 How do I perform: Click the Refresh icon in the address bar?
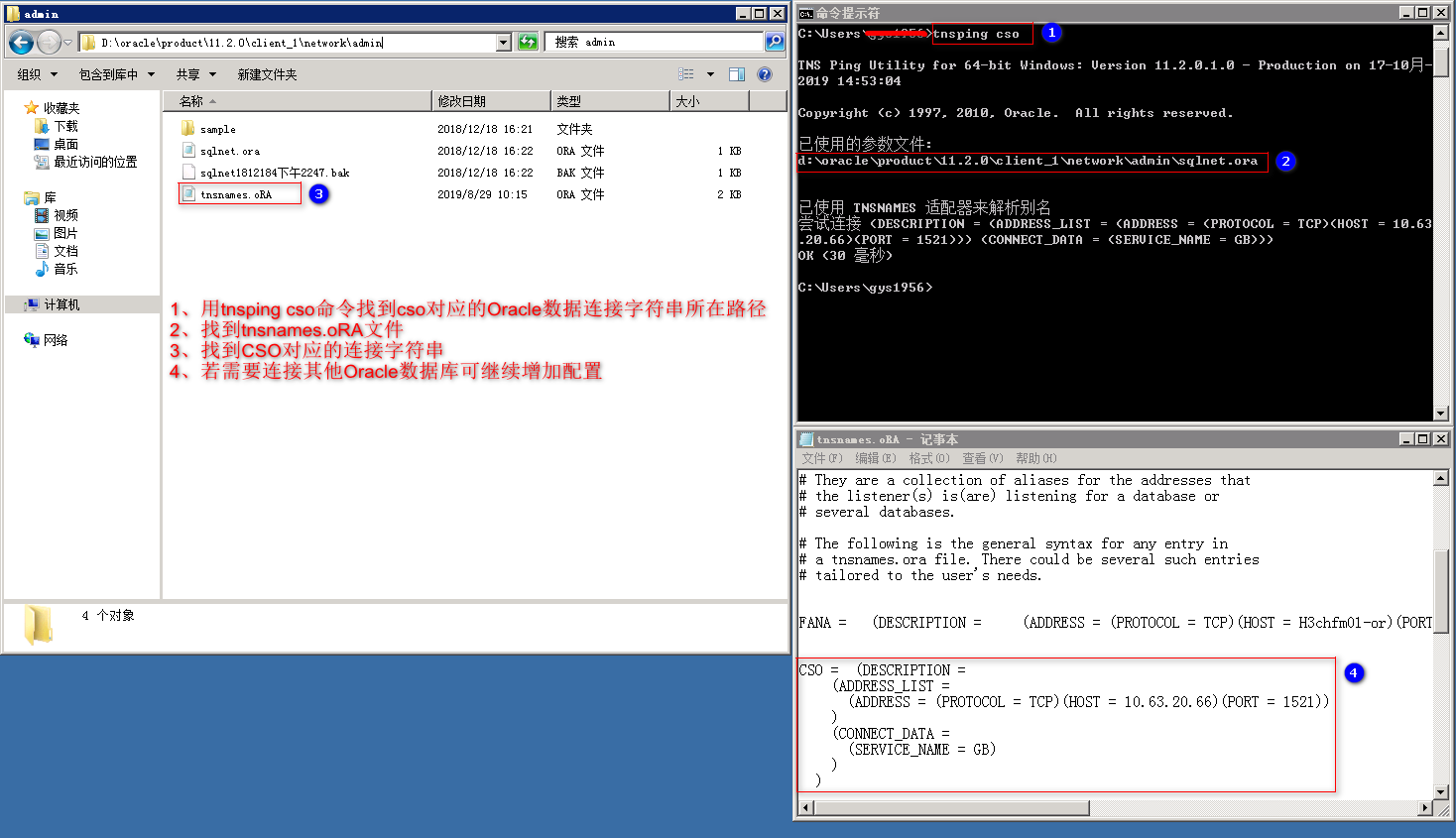tap(529, 43)
